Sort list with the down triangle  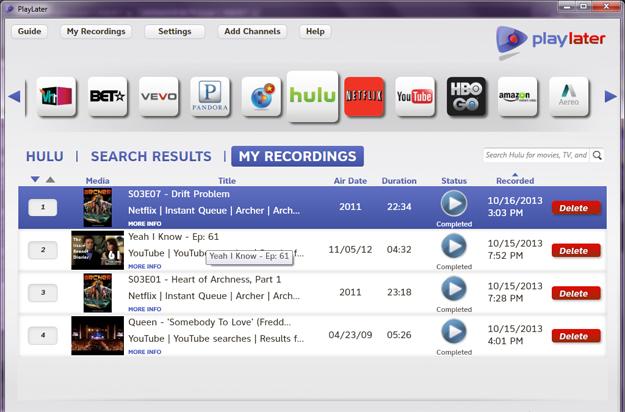click(35, 179)
